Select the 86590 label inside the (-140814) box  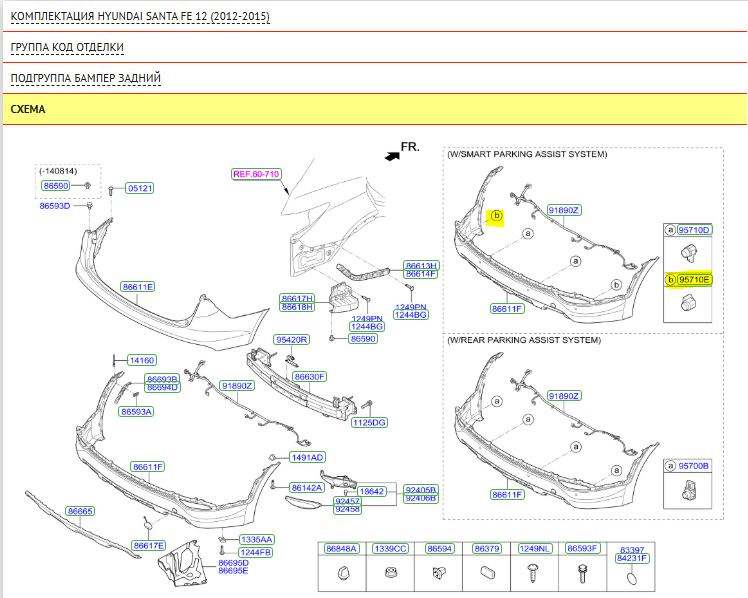tap(55, 186)
